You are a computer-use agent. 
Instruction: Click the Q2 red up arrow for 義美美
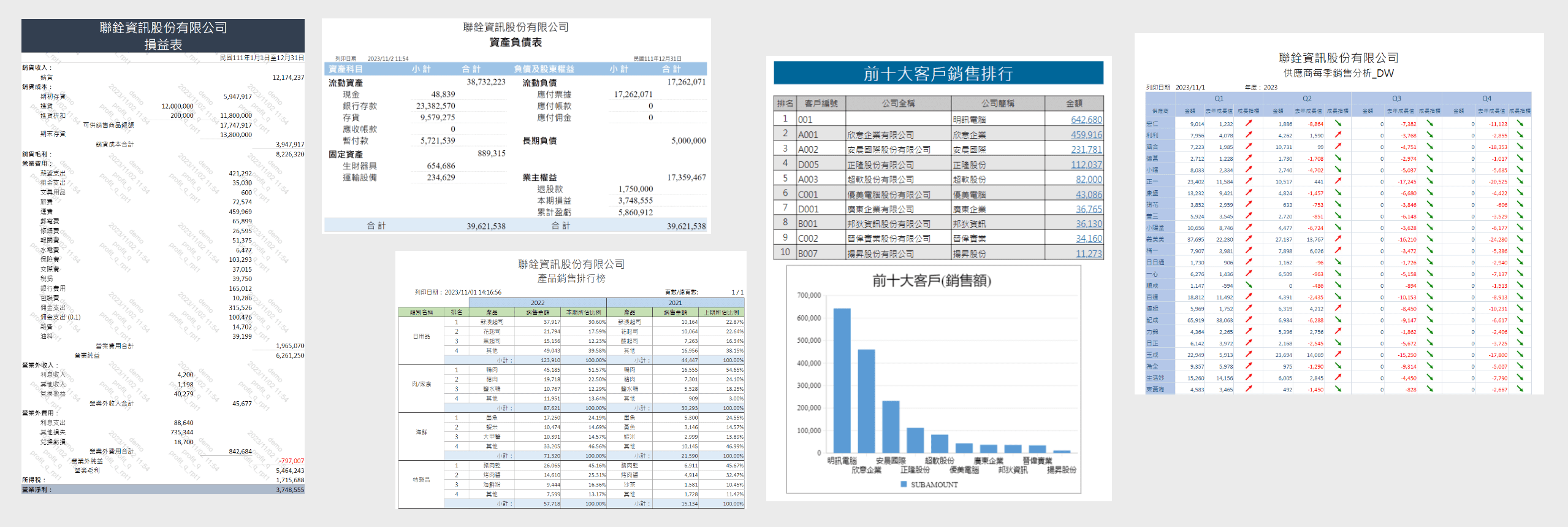pyautogui.click(x=1338, y=239)
